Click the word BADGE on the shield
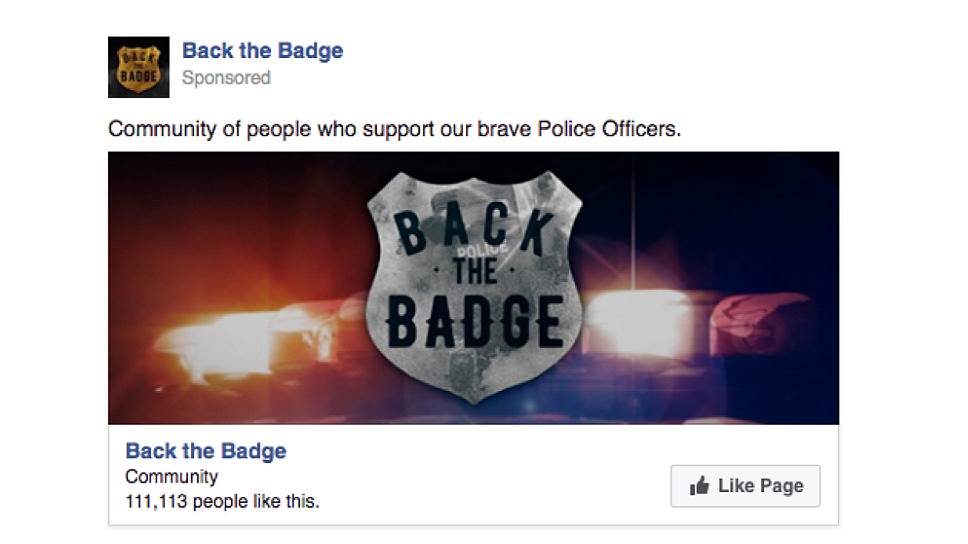Viewport: 968px width, 544px height. [474, 321]
